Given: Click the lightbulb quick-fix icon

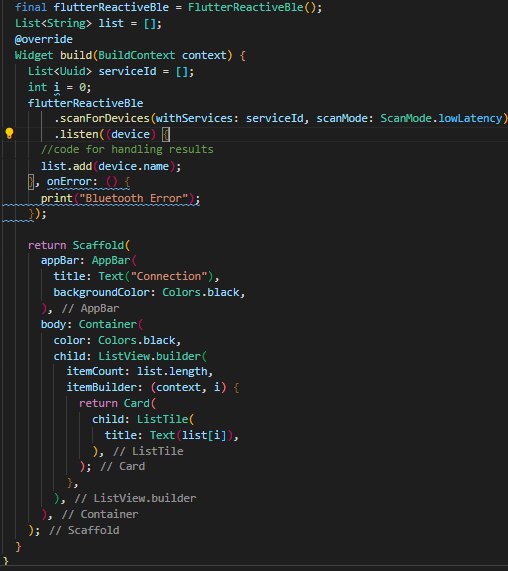Looking at the screenshot, I should click(x=9, y=134).
